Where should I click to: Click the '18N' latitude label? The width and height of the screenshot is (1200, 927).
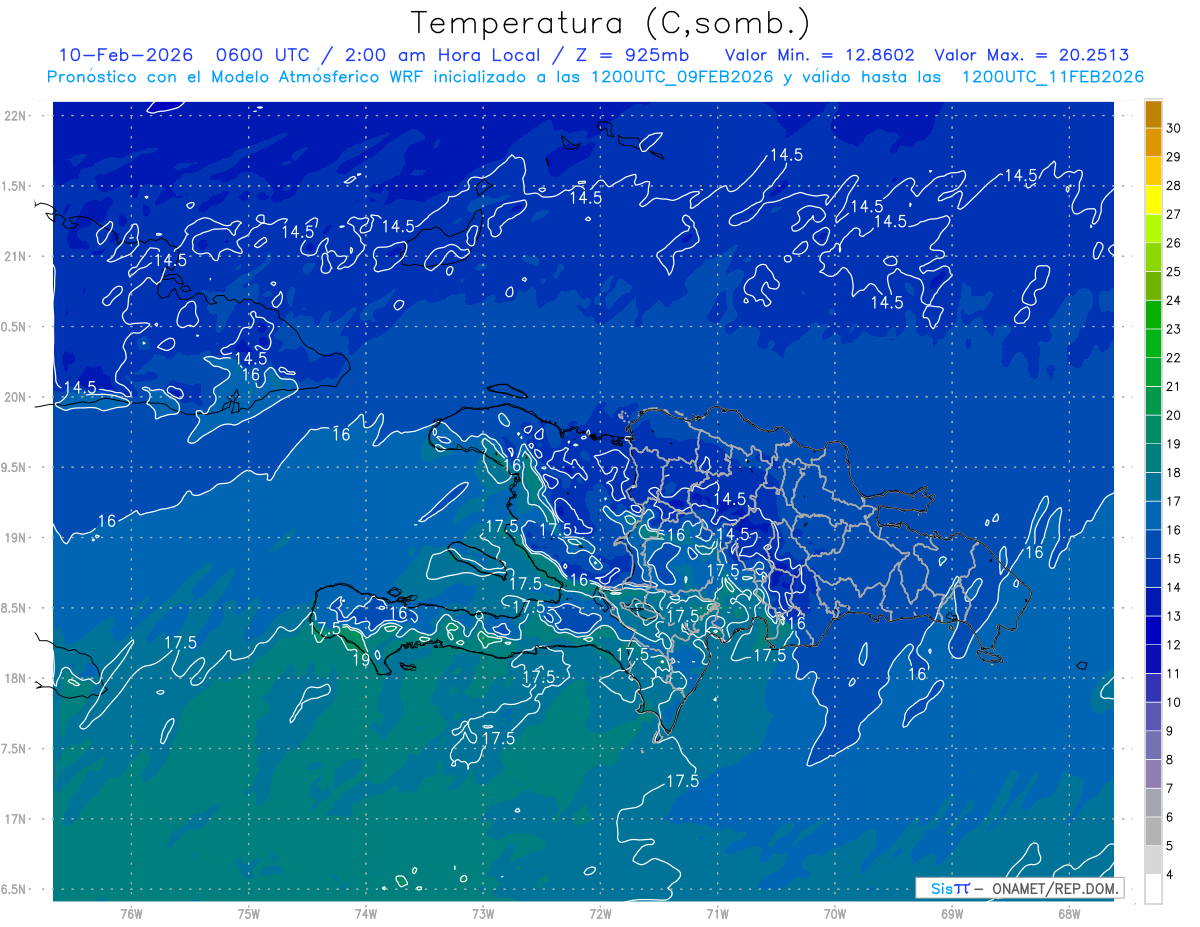pos(14,678)
